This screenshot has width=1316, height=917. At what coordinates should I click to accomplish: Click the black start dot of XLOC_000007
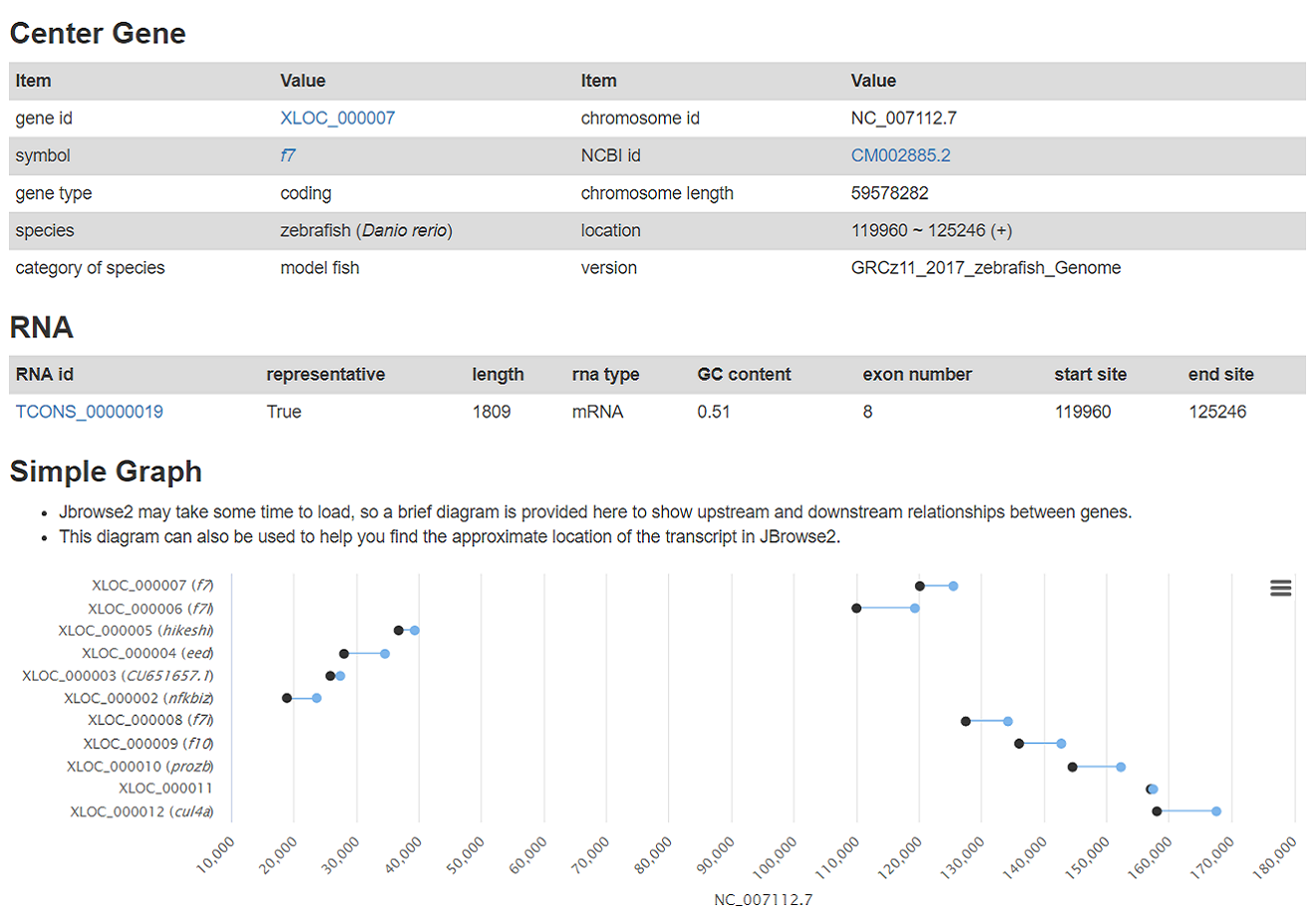pyautogui.click(x=919, y=586)
